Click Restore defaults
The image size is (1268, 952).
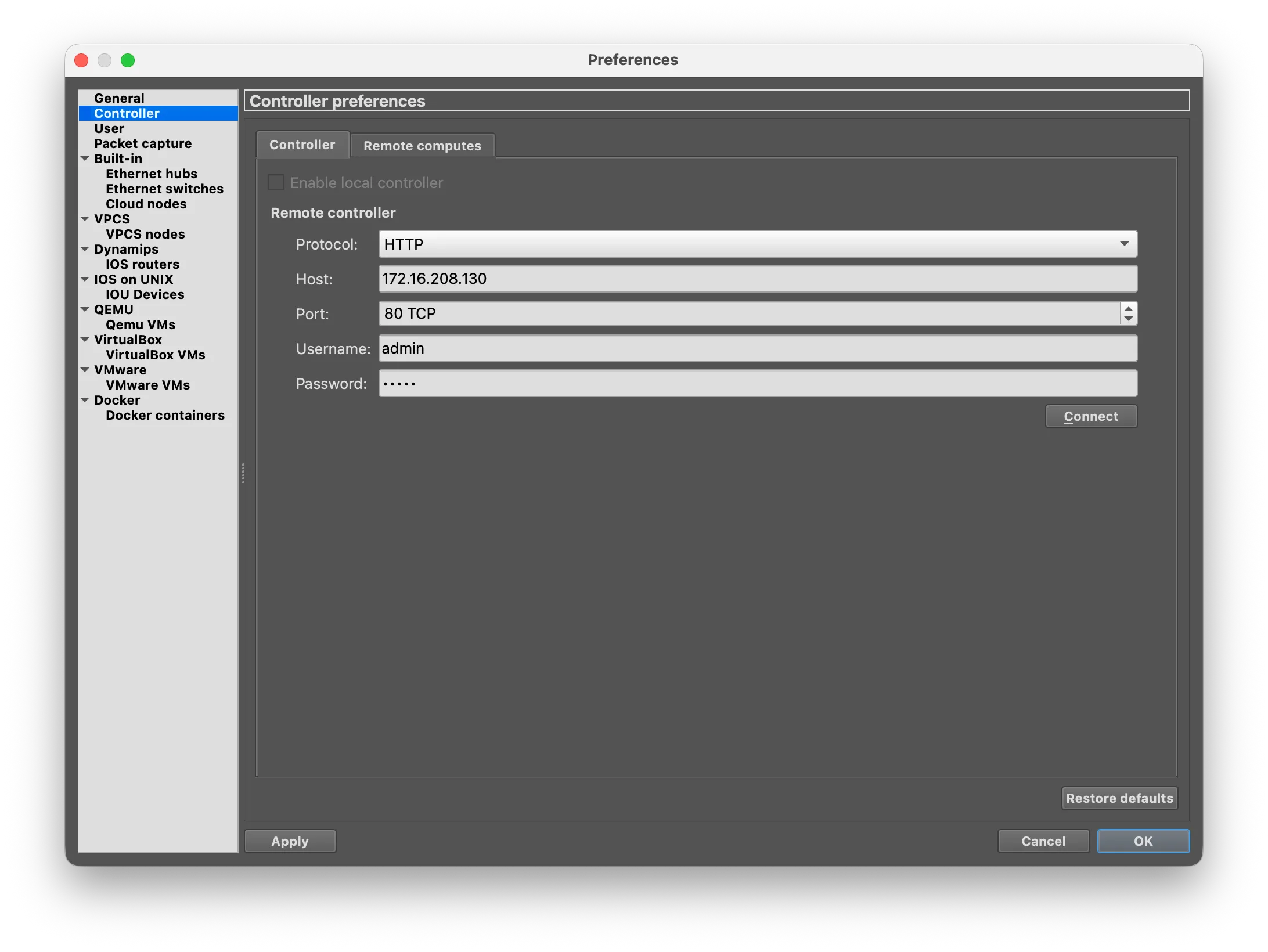tap(1119, 798)
